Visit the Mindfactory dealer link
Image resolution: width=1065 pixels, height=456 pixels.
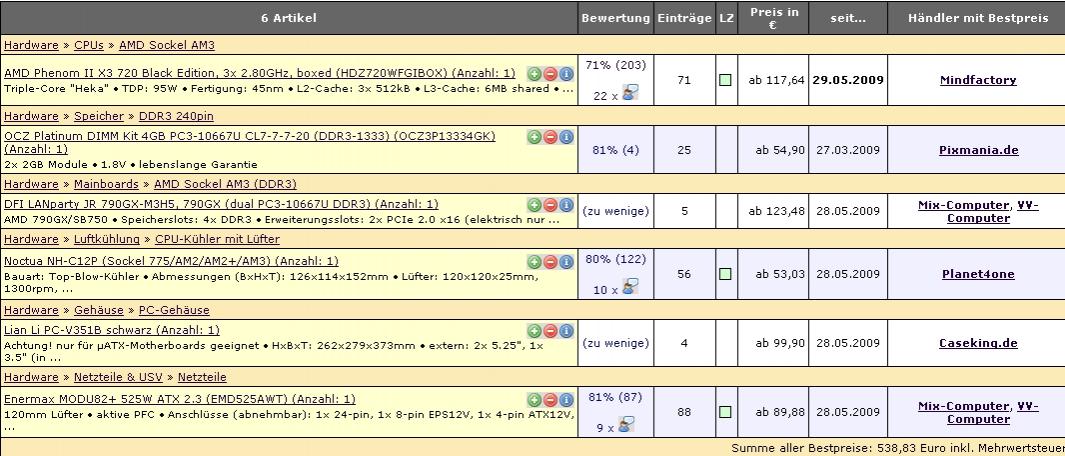click(978, 80)
